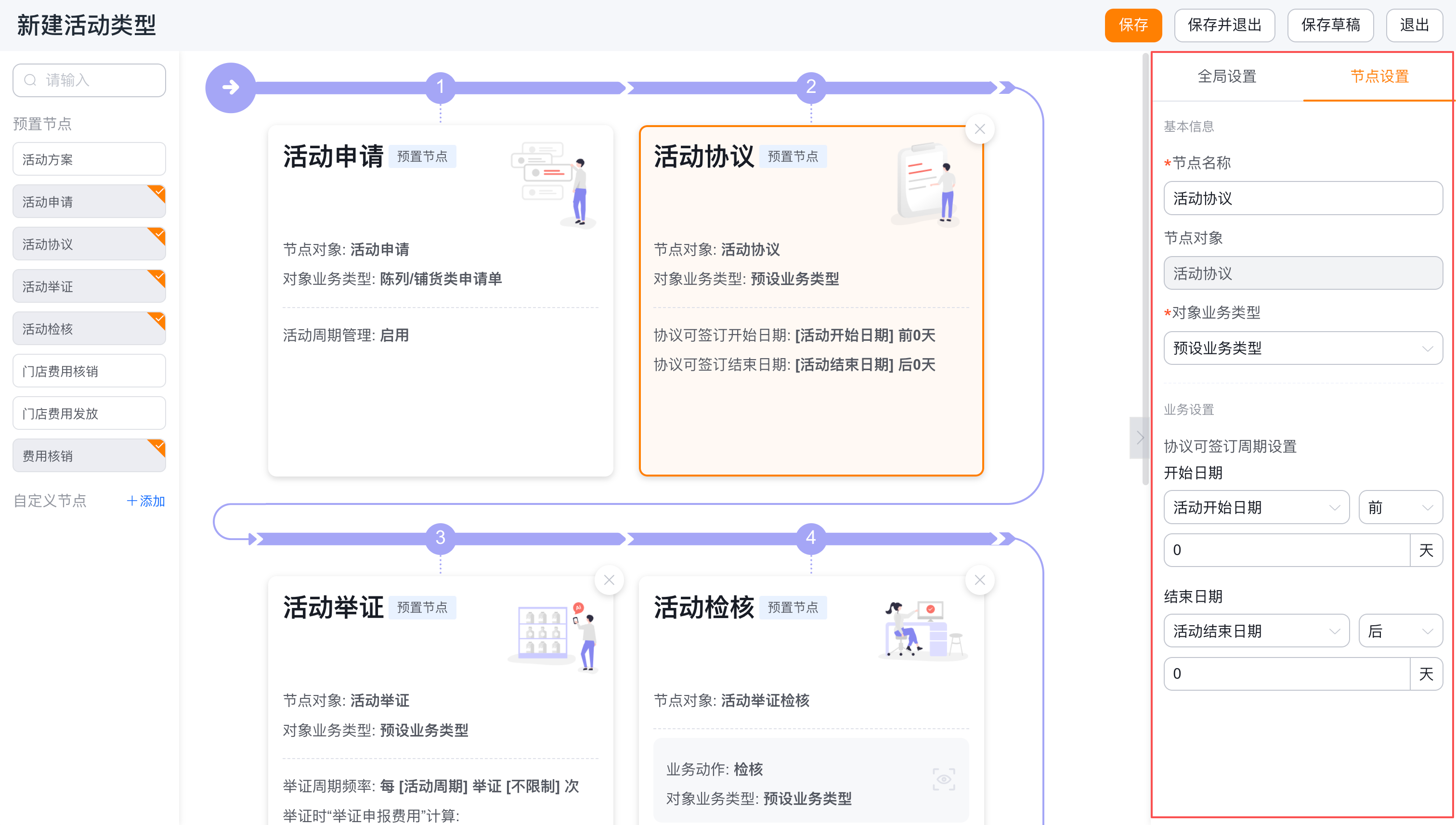Toggle the 费用核销 preset node in sidebar

90,455
